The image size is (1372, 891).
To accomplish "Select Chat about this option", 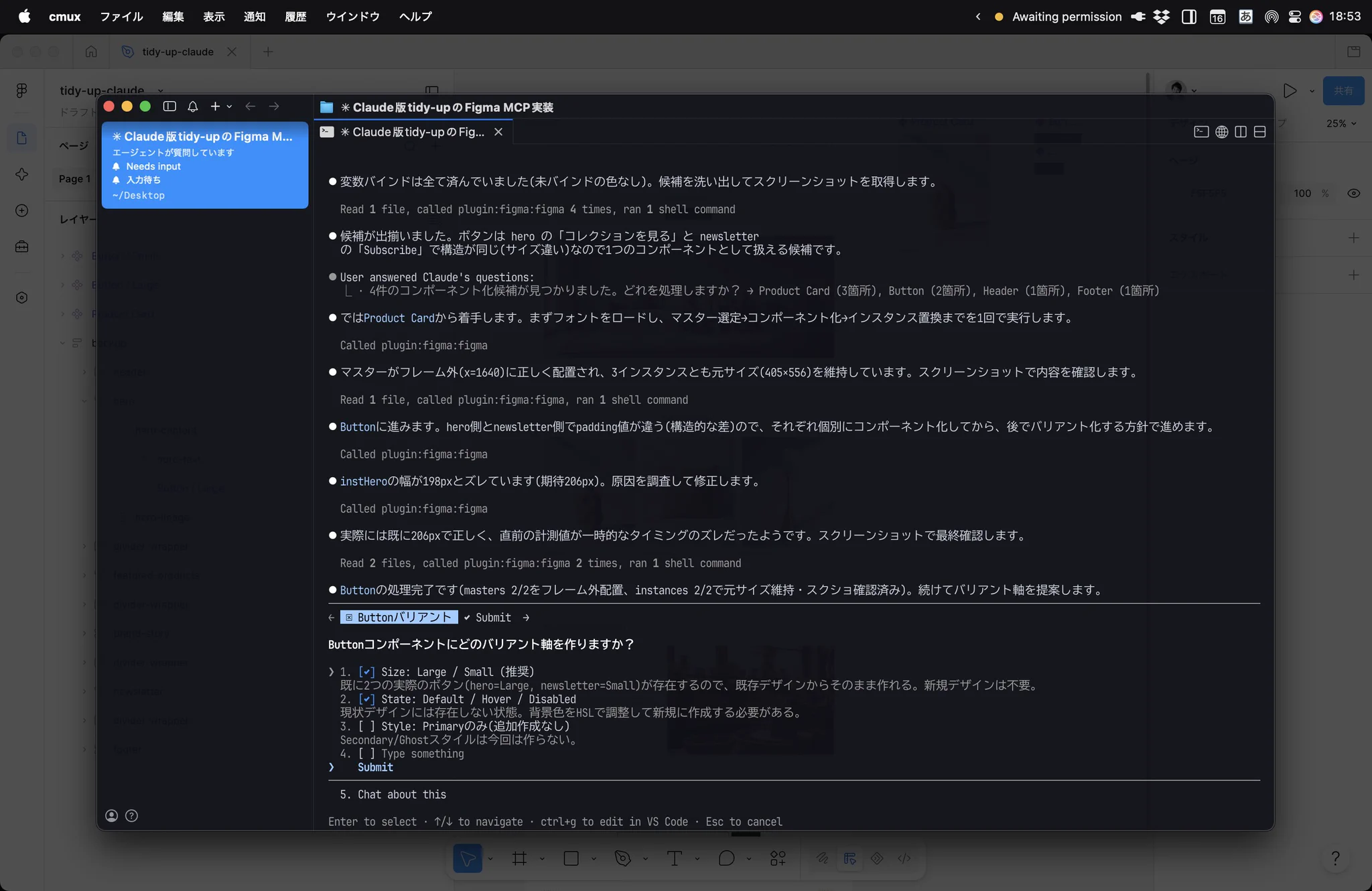I will click(393, 795).
